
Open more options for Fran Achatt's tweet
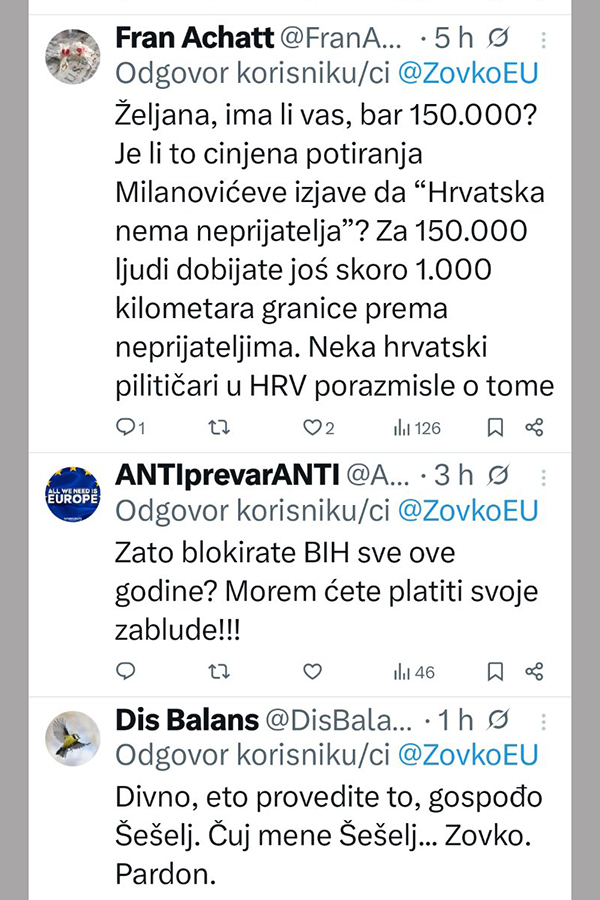pos(543,41)
